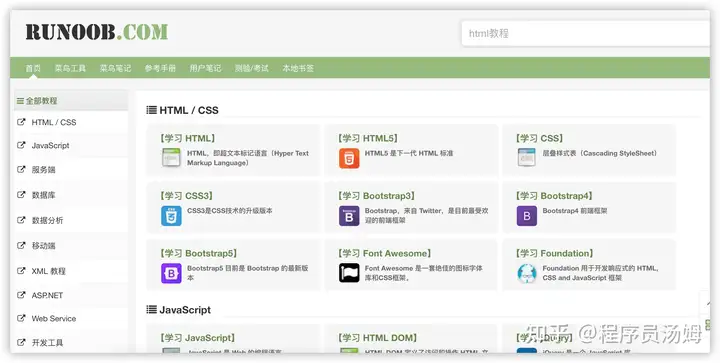This screenshot has width=720, height=363.
Task: Open the 【学习 Font Awesome】 tutorial link
Action: tap(384, 253)
